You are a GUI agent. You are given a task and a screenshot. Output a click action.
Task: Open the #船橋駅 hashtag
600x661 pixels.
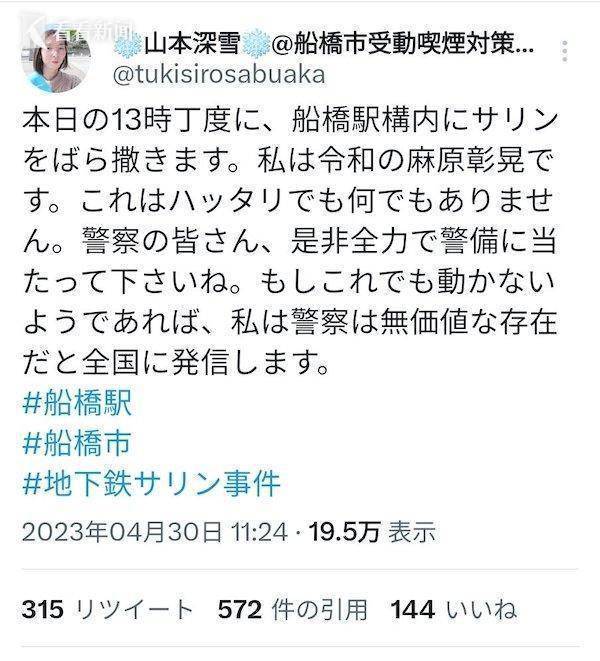click(77, 403)
